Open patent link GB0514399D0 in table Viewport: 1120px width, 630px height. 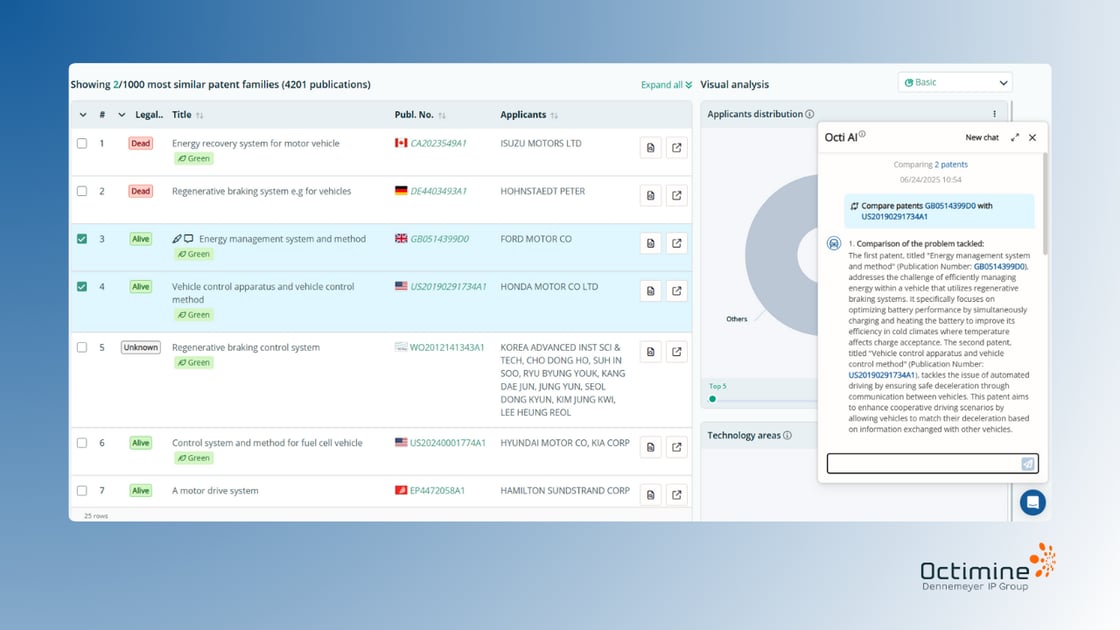tap(439, 239)
